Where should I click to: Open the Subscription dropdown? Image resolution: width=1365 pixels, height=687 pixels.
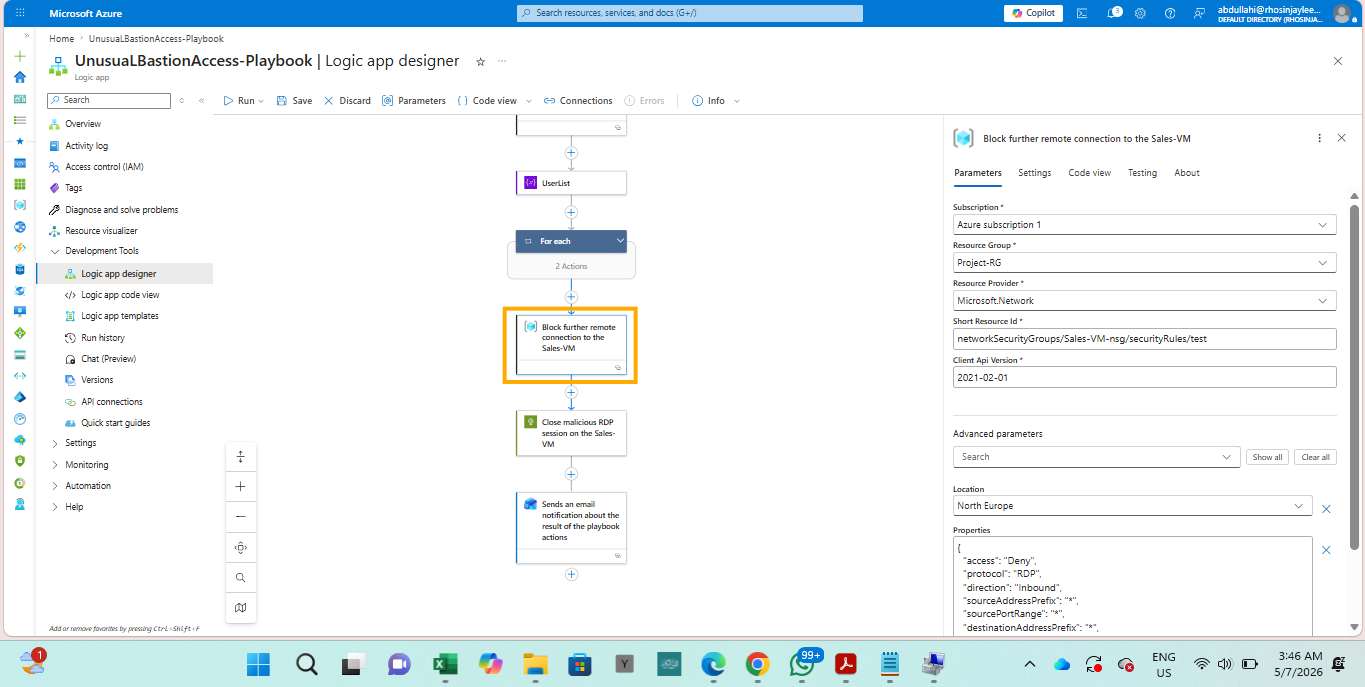tap(1144, 225)
